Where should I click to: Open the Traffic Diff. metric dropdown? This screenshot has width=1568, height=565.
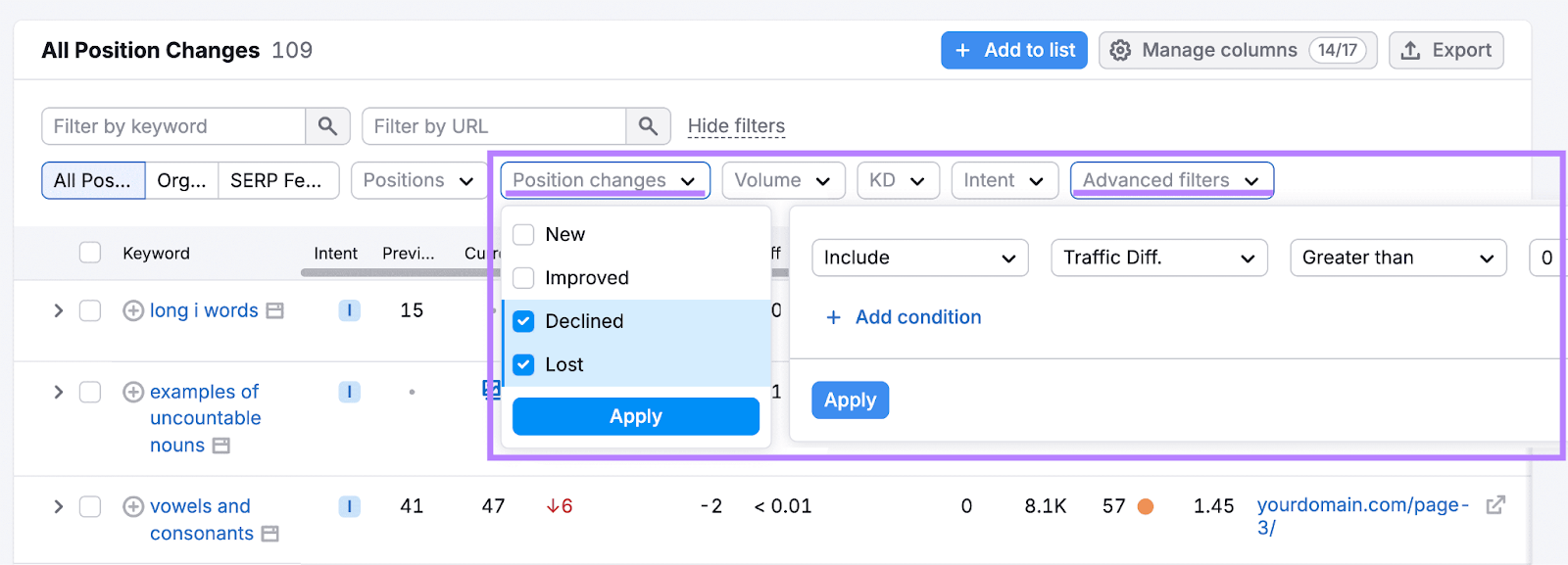point(1157,258)
